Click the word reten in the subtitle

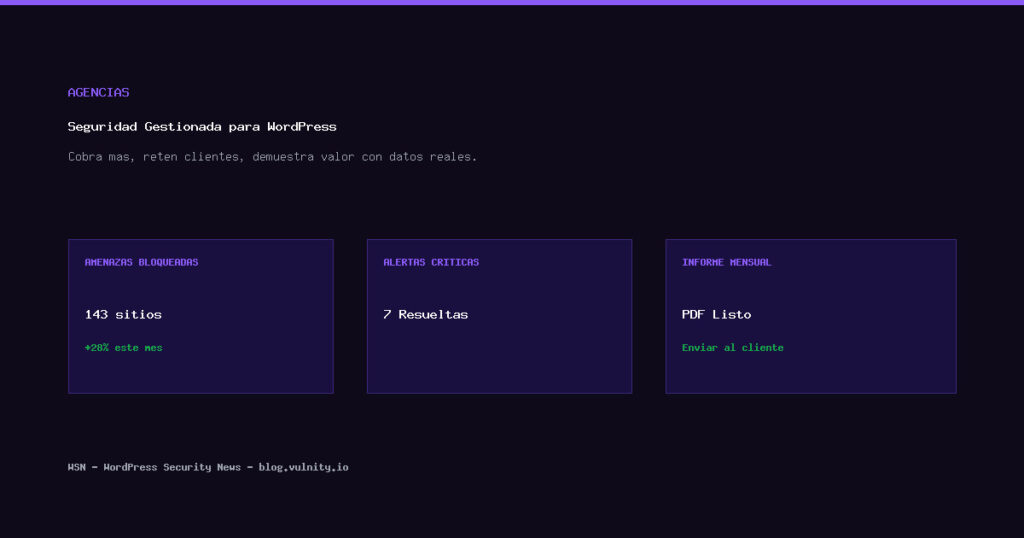[x=160, y=157]
